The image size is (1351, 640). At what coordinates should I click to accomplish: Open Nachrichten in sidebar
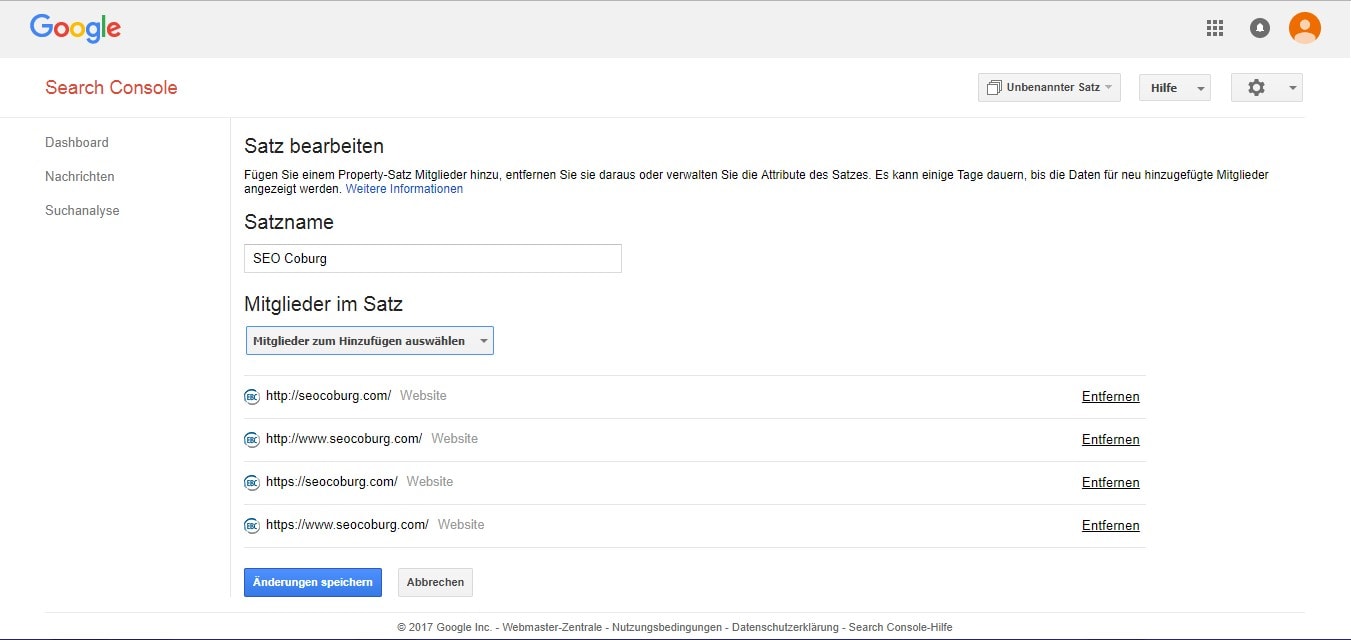coord(80,176)
